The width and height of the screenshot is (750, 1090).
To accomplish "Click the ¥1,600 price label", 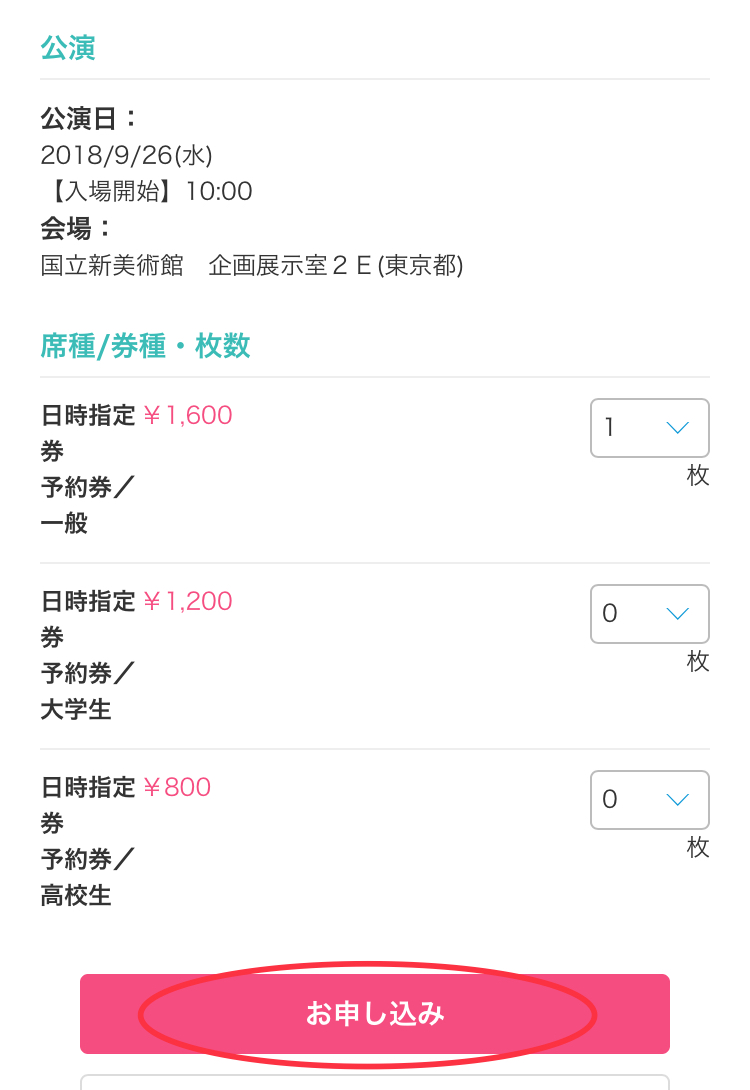I will click(188, 415).
